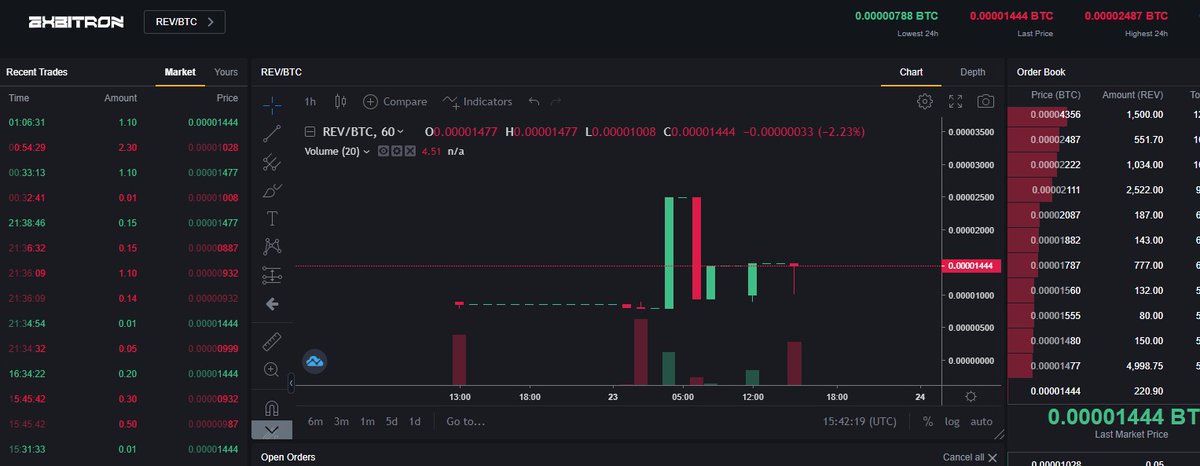Click the order book row with 4,998.75 amount
This screenshot has width=1200, height=466.
[x=1103, y=366]
